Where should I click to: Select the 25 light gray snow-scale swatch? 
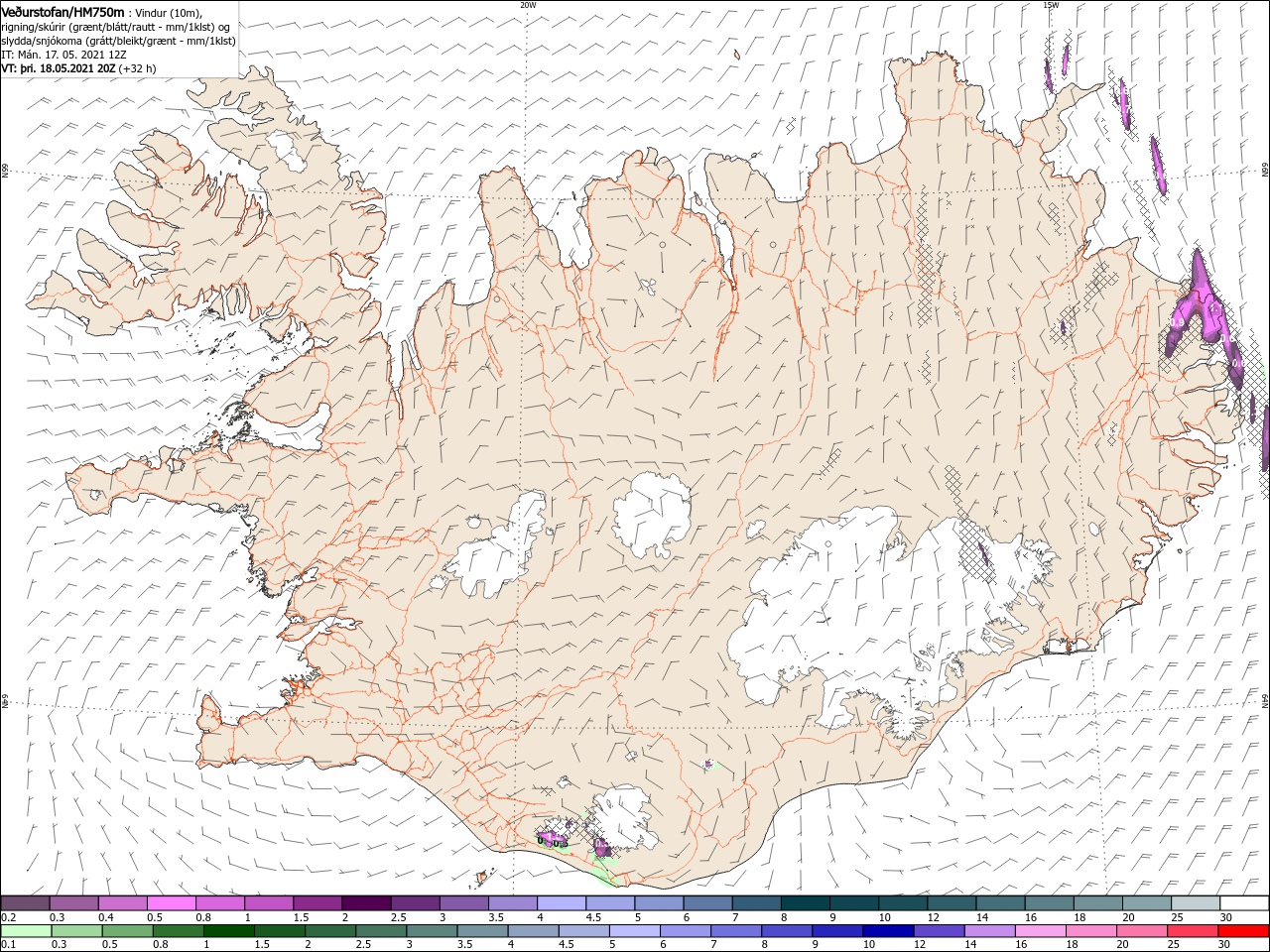[1195, 903]
